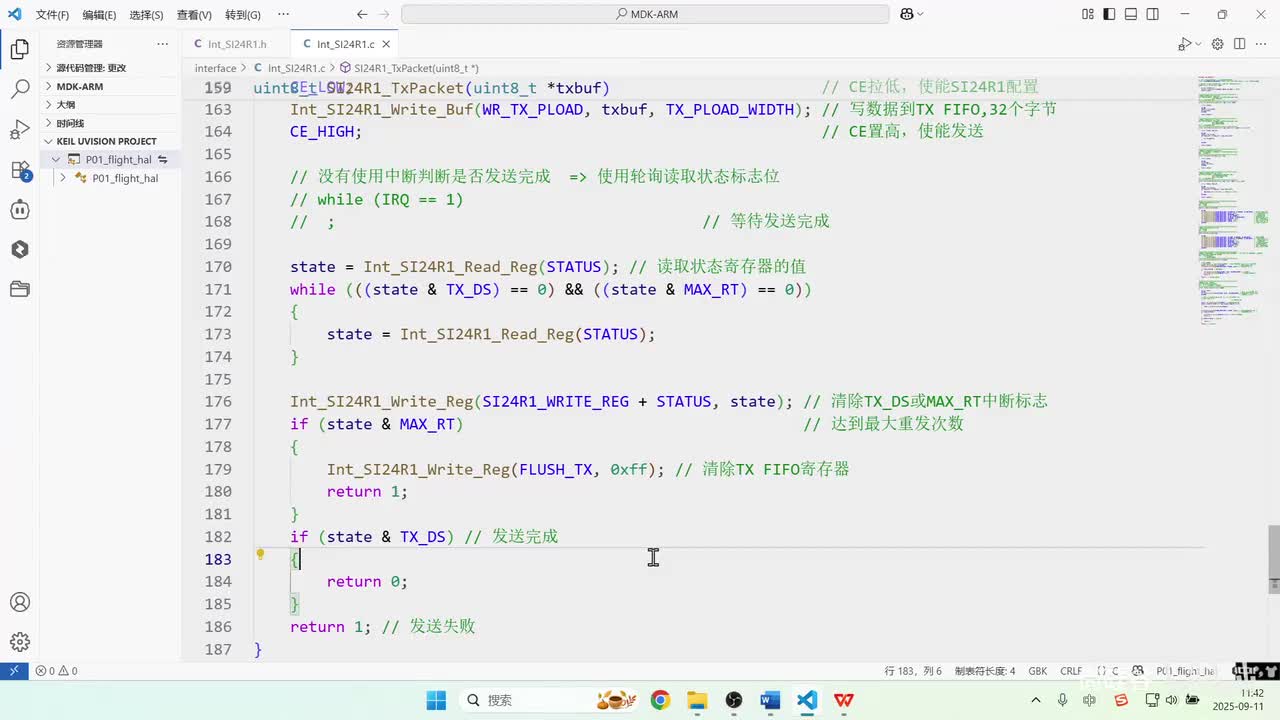
Task: Click the GBK encoding in the status bar
Action: (1037, 671)
